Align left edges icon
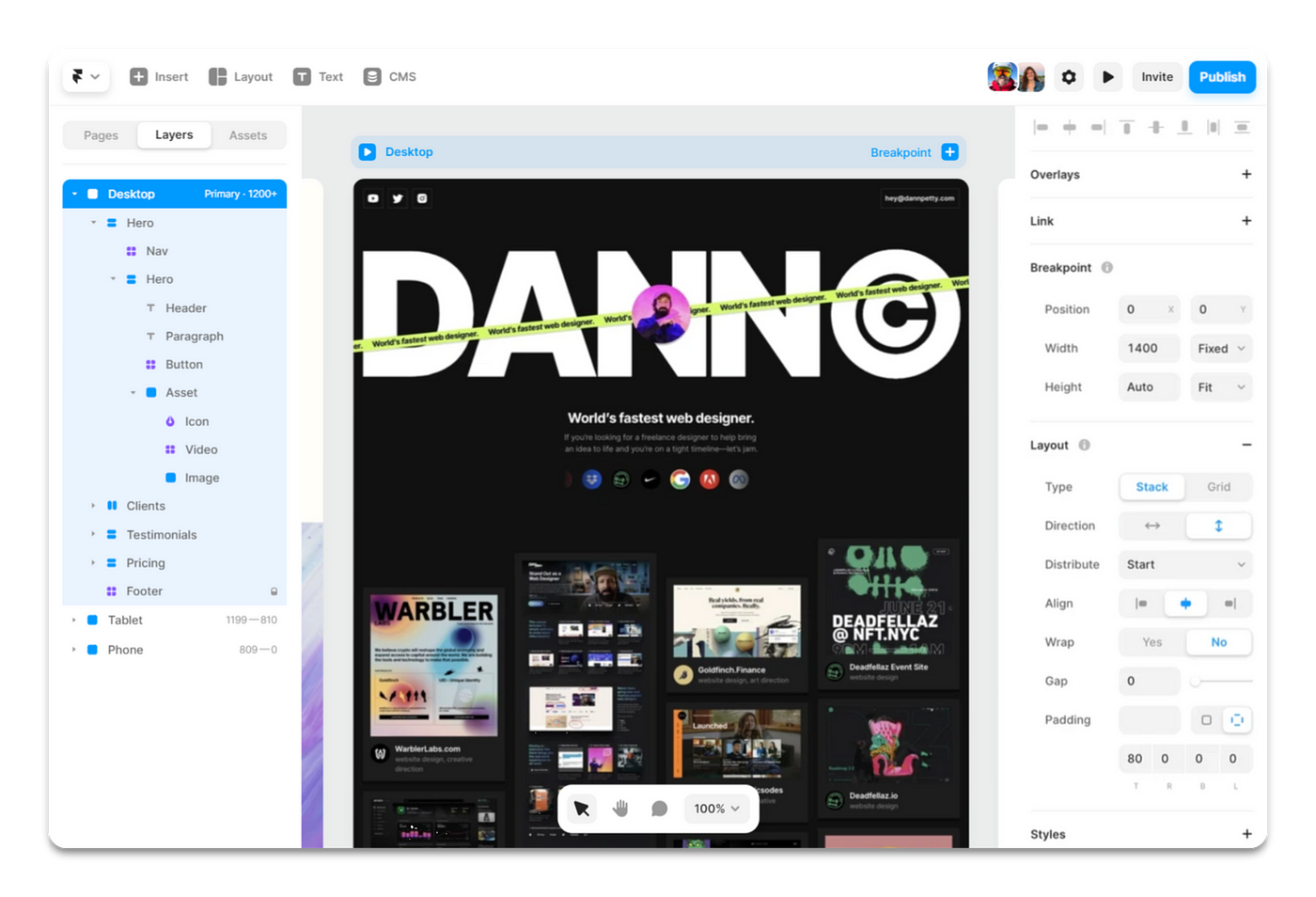The image size is (1316, 897). coord(1041,127)
